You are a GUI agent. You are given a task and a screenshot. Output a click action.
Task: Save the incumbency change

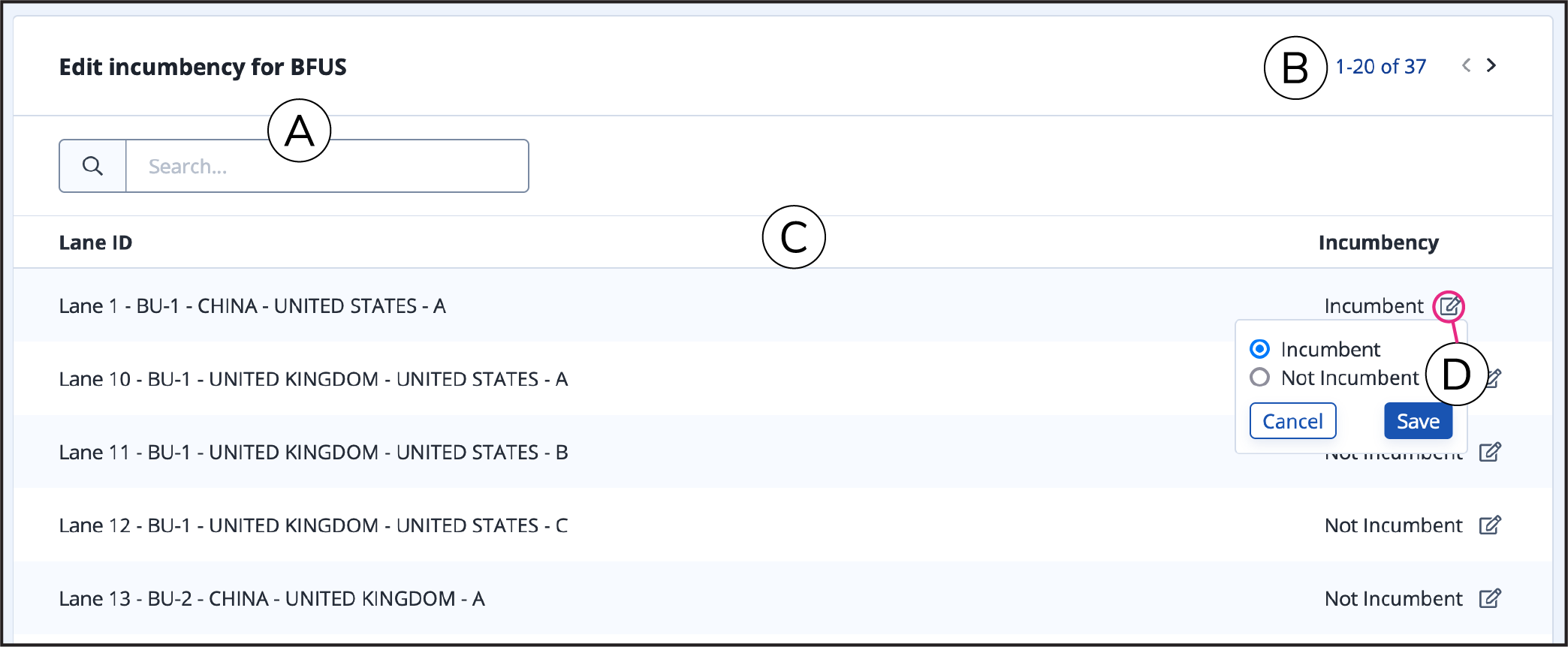tap(1418, 421)
